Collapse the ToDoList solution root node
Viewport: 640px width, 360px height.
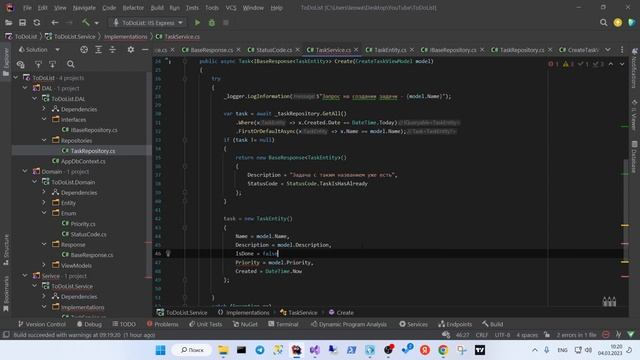pos(16,78)
